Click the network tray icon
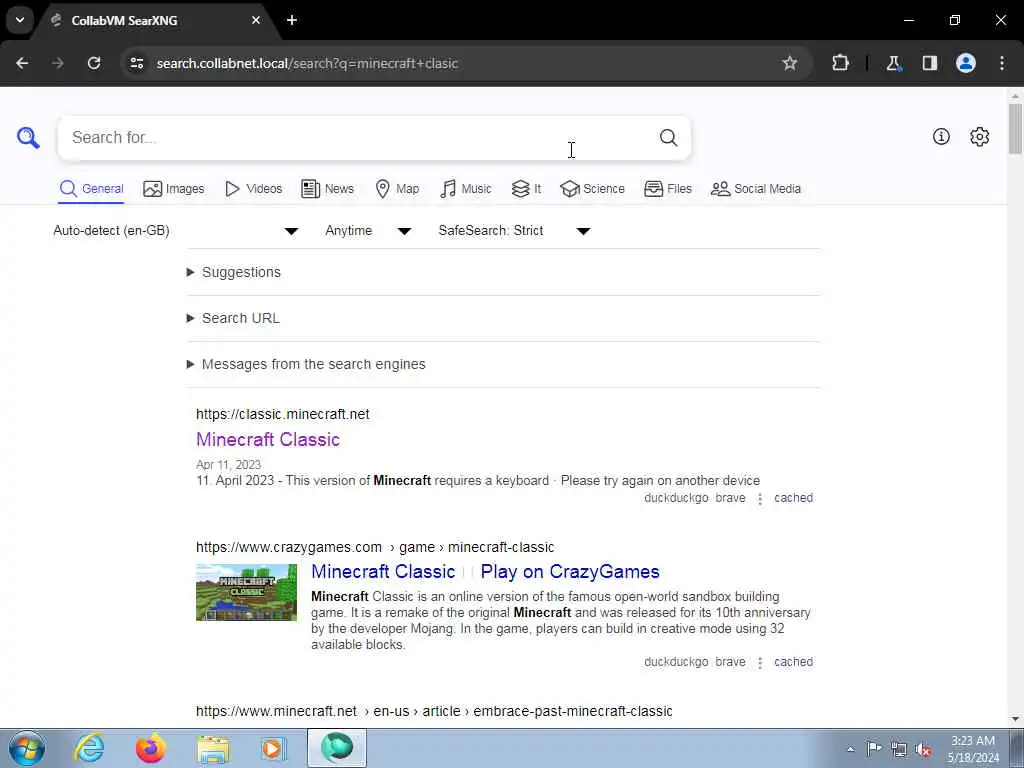 tap(899, 750)
